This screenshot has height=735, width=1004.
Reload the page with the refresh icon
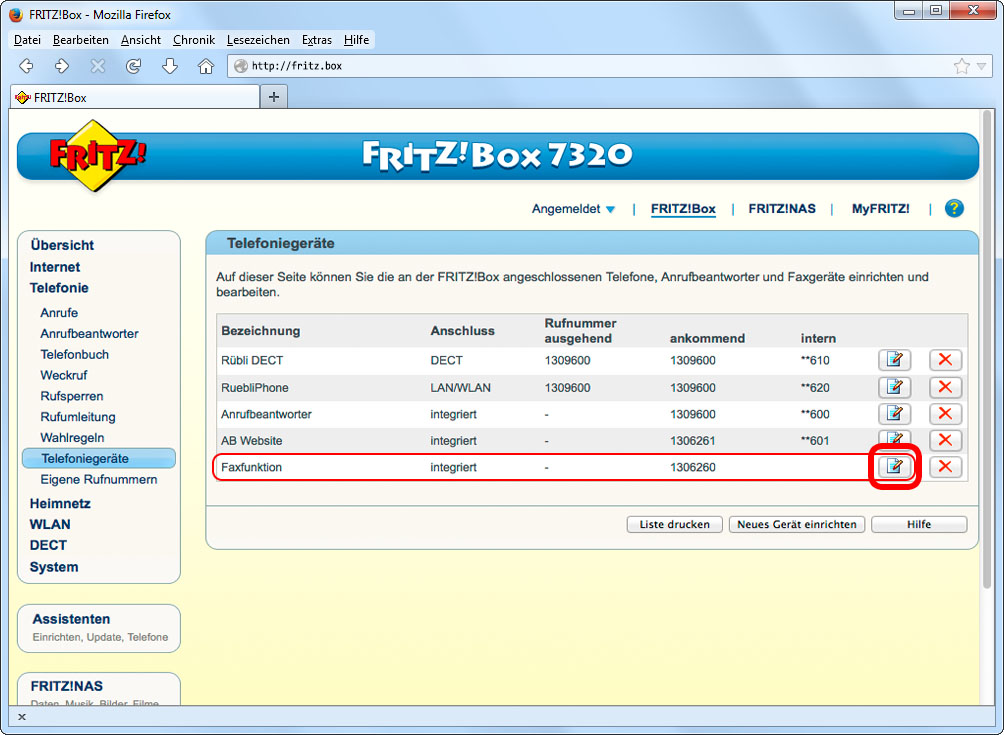coord(133,65)
